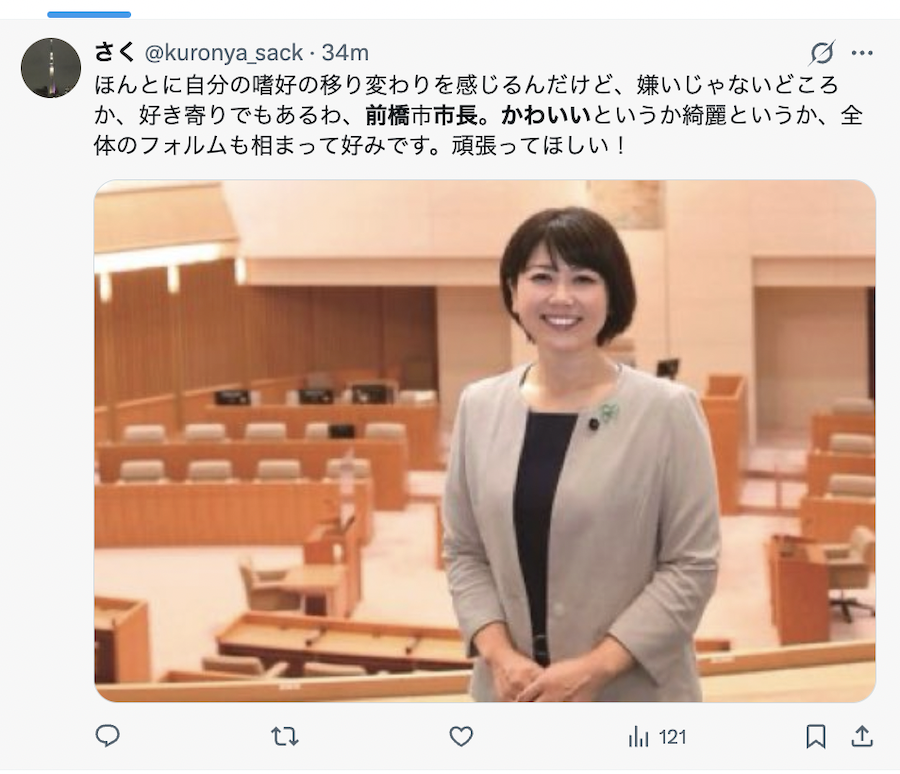Click the @kuronya_sack handle
Viewport: 900px width, 774px height.
pyautogui.click(x=224, y=53)
